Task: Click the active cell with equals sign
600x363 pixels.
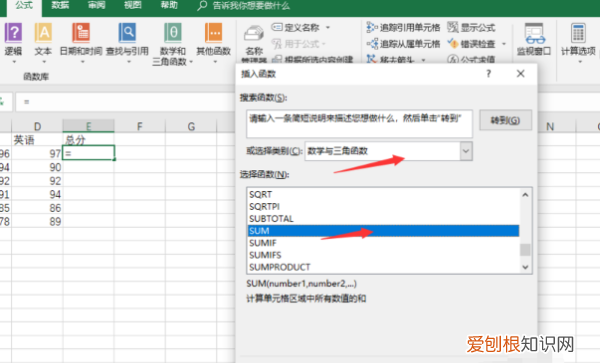Action: coord(88,153)
